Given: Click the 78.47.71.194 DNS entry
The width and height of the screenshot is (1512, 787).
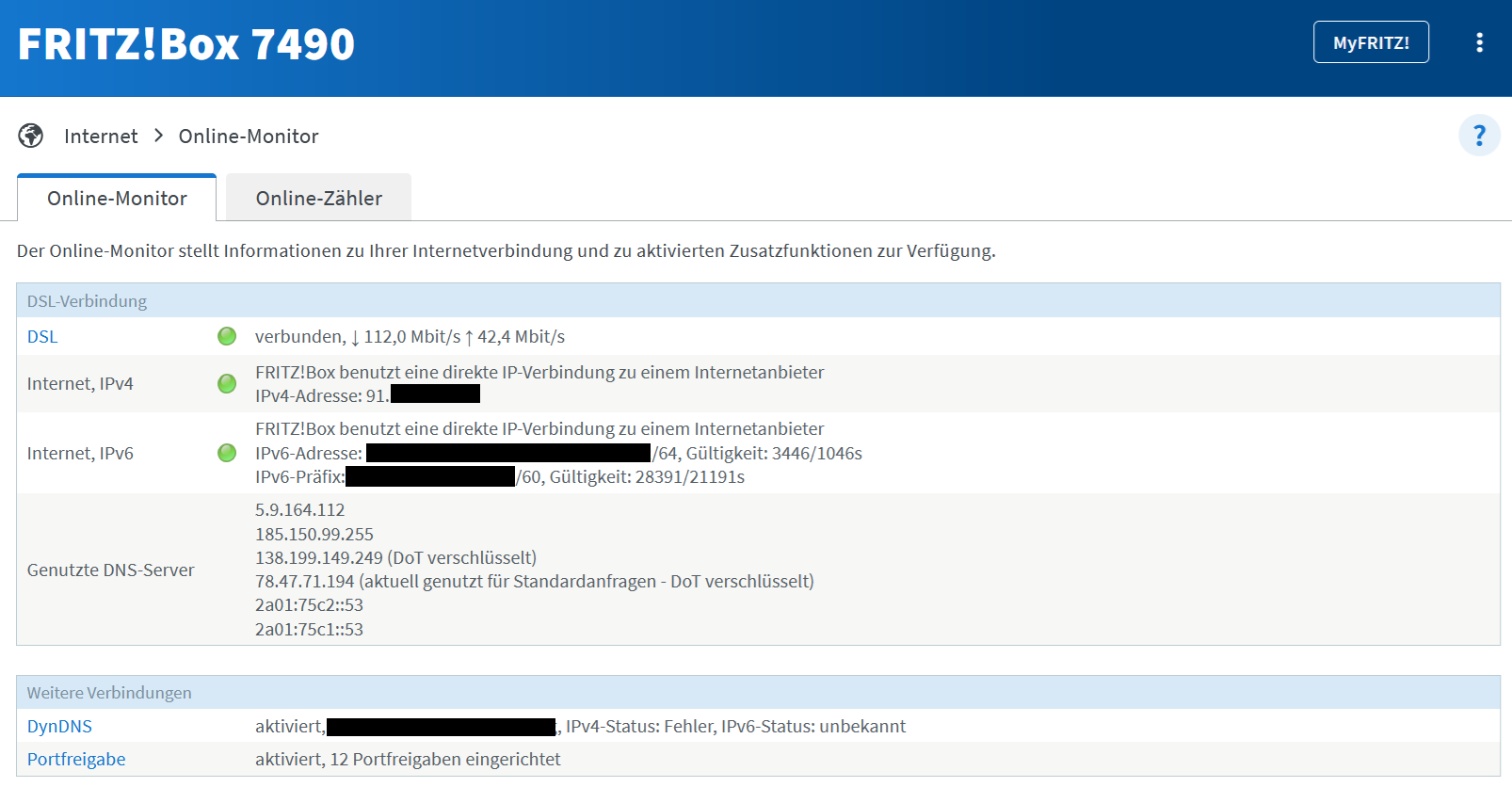Looking at the screenshot, I should [x=535, y=582].
